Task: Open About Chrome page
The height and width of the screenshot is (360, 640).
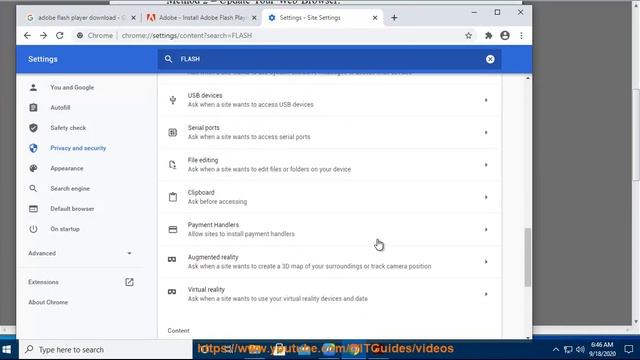Action: point(48,302)
